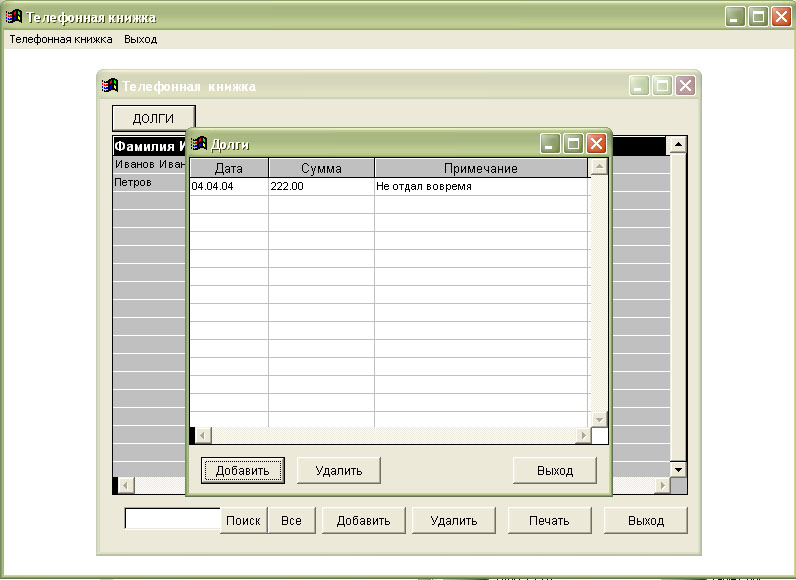Click phone book grid scroll up arrow
Image resolution: width=796 pixels, height=580 pixels.
pos(678,145)
